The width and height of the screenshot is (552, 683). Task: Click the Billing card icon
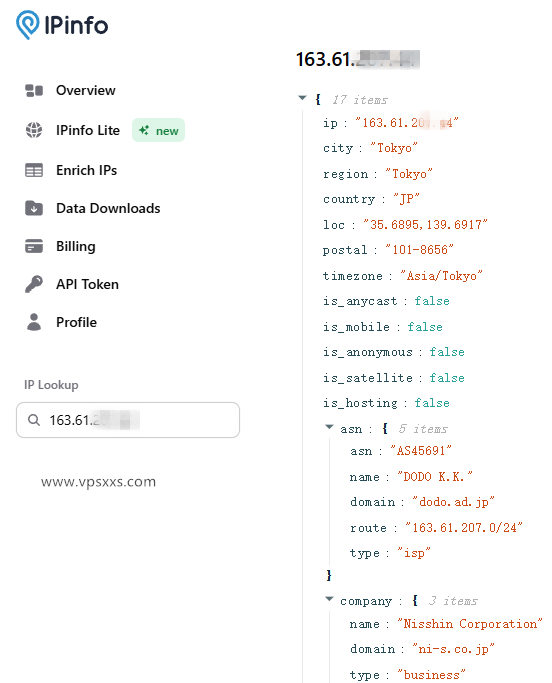coord(34,246)
